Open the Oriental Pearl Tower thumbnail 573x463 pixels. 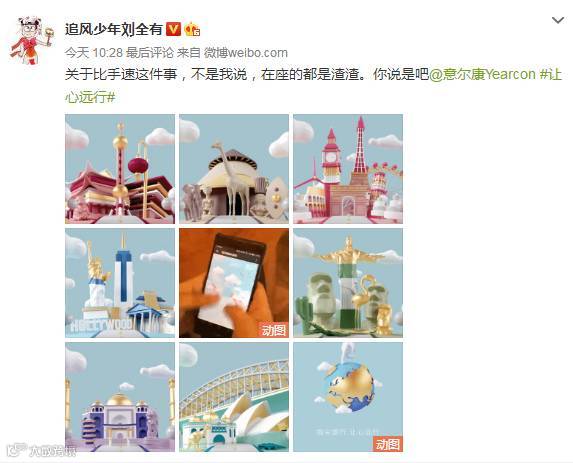pyautogui.click(x=120, y=169)
